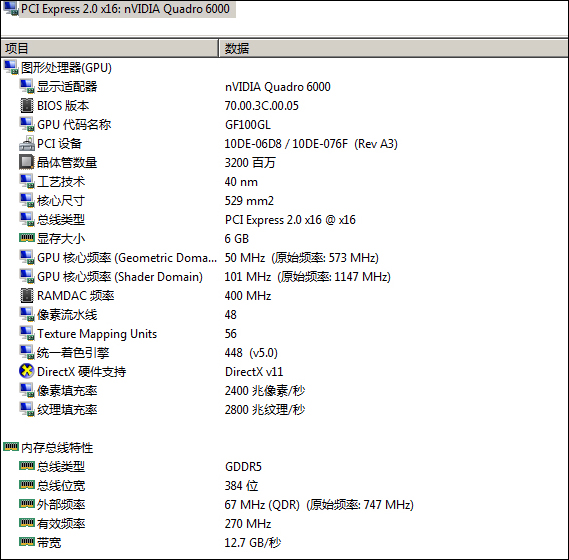Viewport: 569px width, 560px height.
Task: Select the RAMDAC 频率 row label
Action: [x=75, y=295]
